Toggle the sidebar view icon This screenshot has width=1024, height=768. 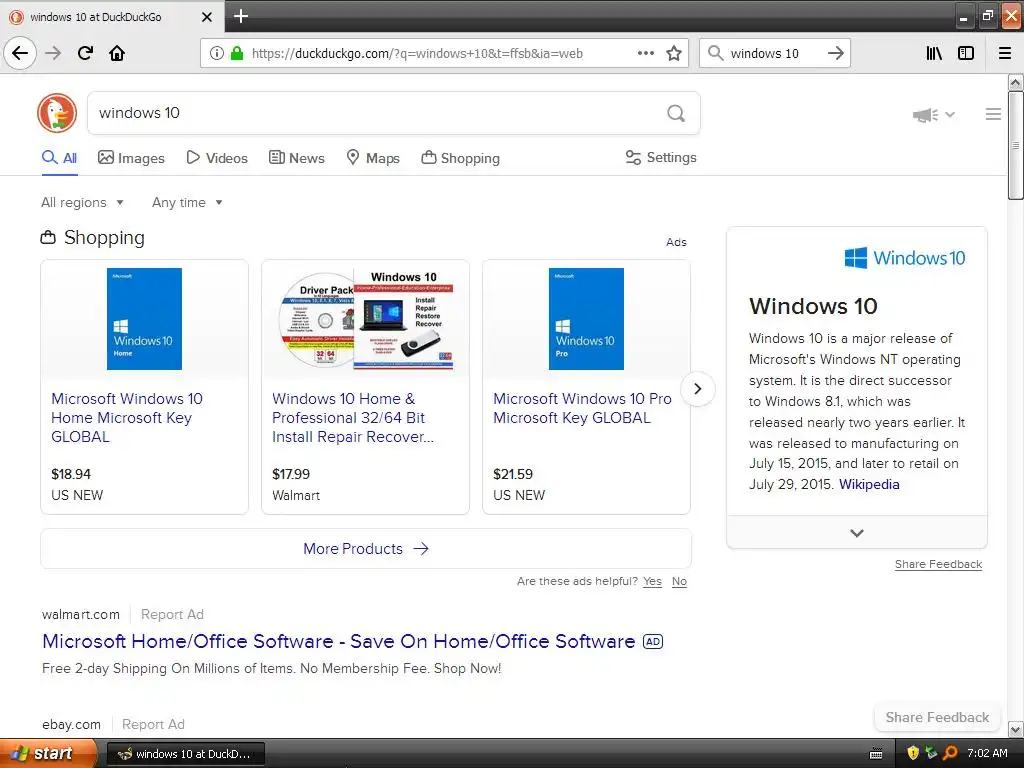pyautogui.click(x=966, y=53)
